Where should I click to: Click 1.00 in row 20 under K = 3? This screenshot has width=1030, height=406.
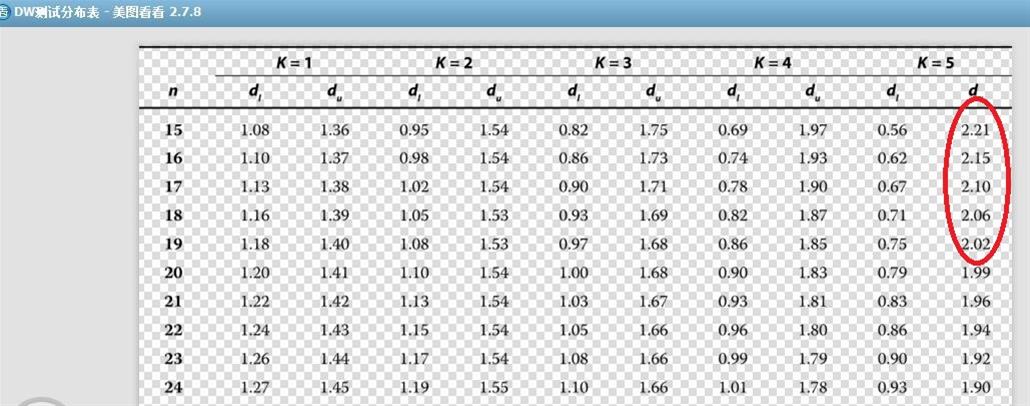coord(573,273)
